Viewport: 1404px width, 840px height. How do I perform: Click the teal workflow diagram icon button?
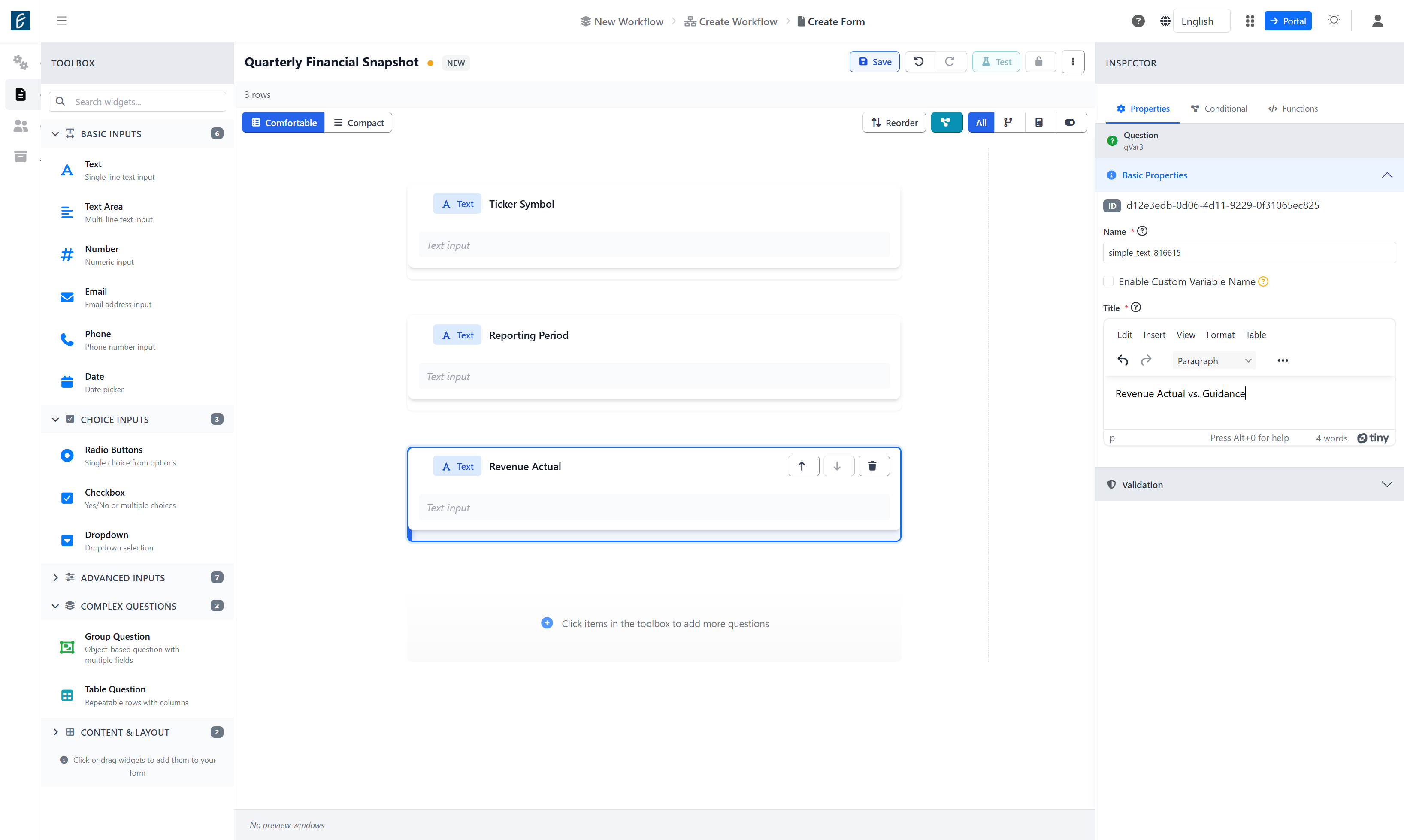click(x=946, y=122)
